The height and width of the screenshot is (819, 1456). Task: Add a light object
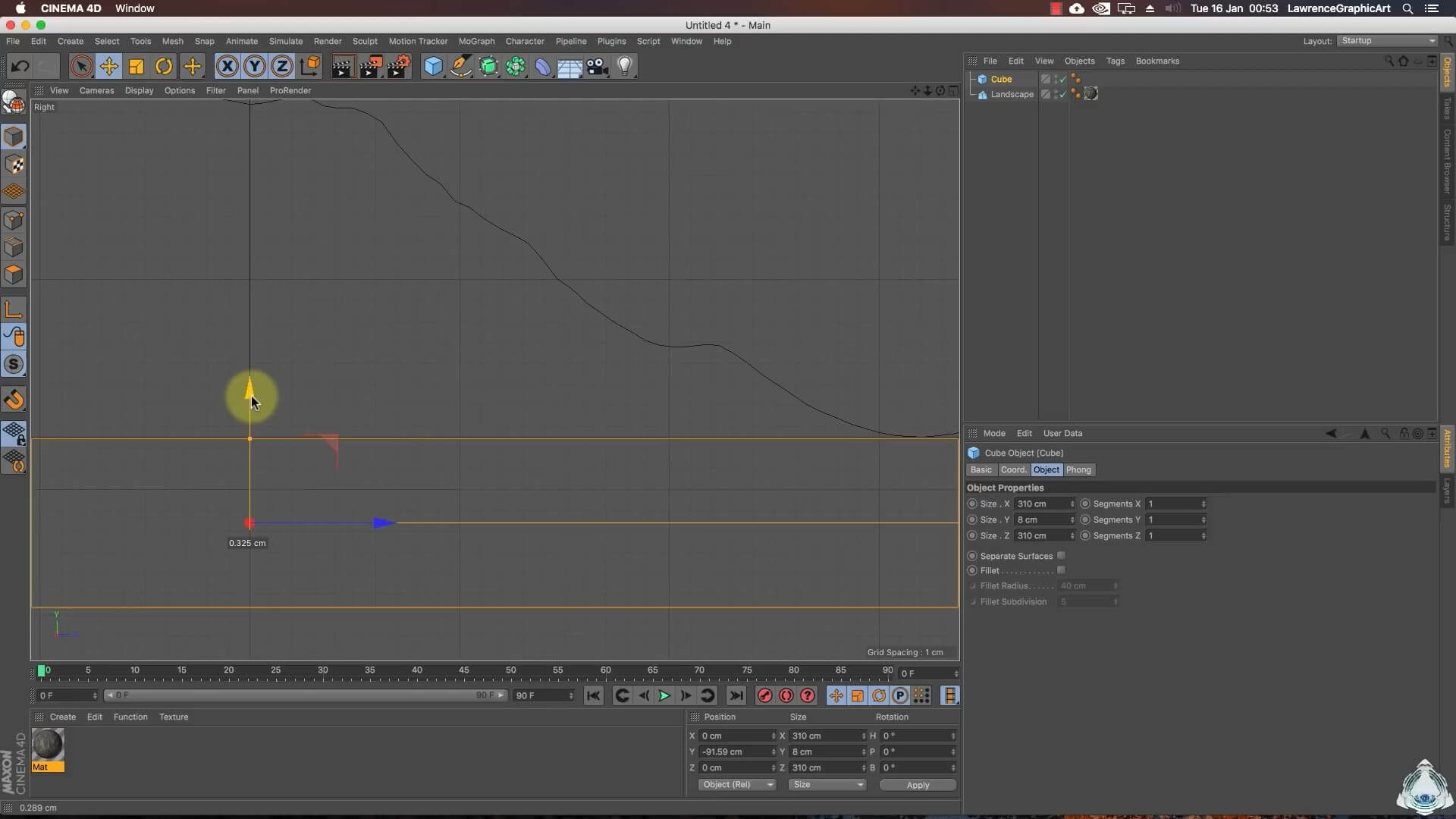pyautogui.click(x=625, y=67)
